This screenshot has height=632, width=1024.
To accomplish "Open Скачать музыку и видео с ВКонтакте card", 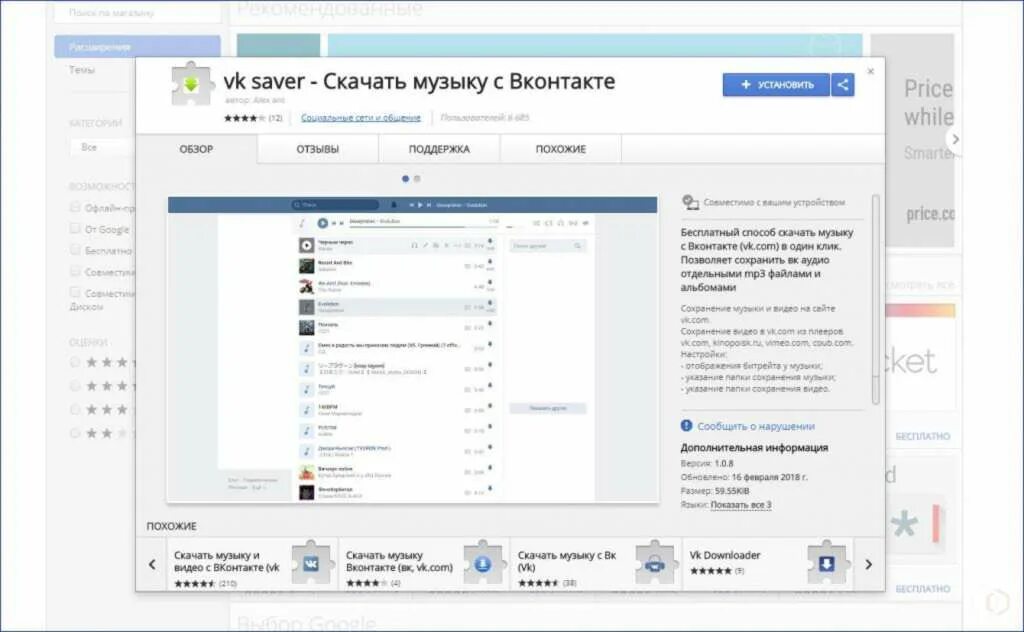I will click(253, 564).
